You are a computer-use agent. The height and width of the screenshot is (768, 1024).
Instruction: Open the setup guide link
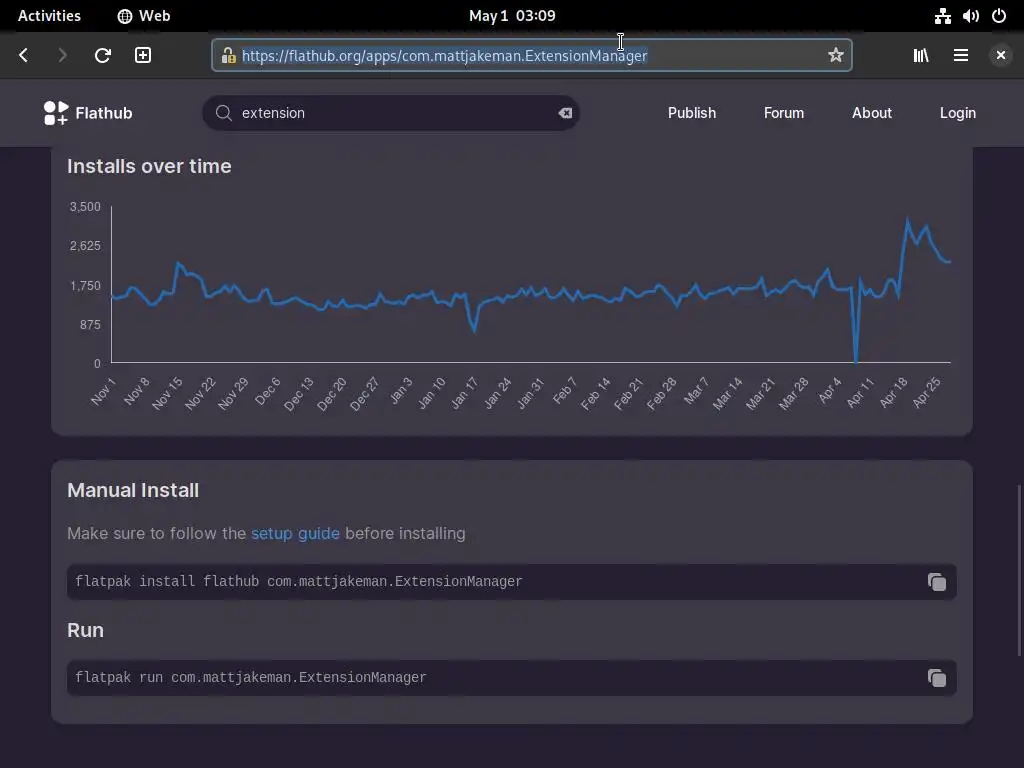[x=295, y=534]
